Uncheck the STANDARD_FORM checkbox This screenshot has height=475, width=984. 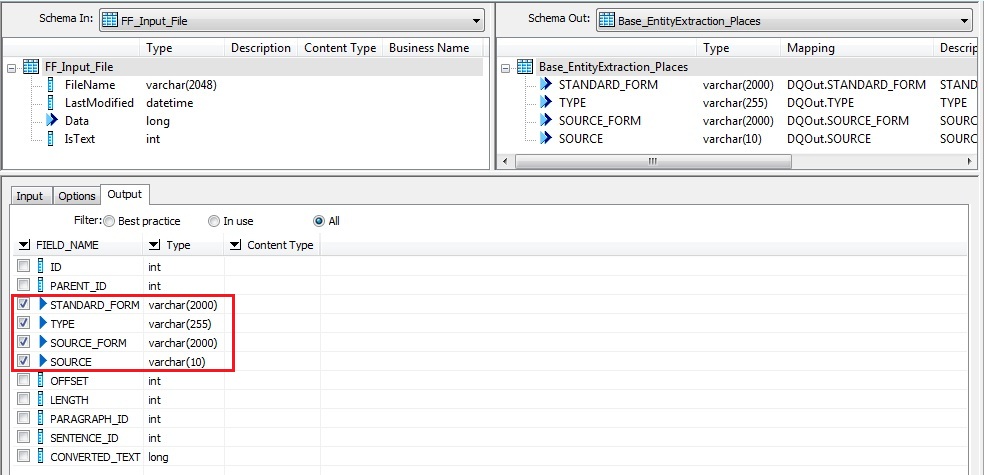pyautogui.click(x=24, y=304)
